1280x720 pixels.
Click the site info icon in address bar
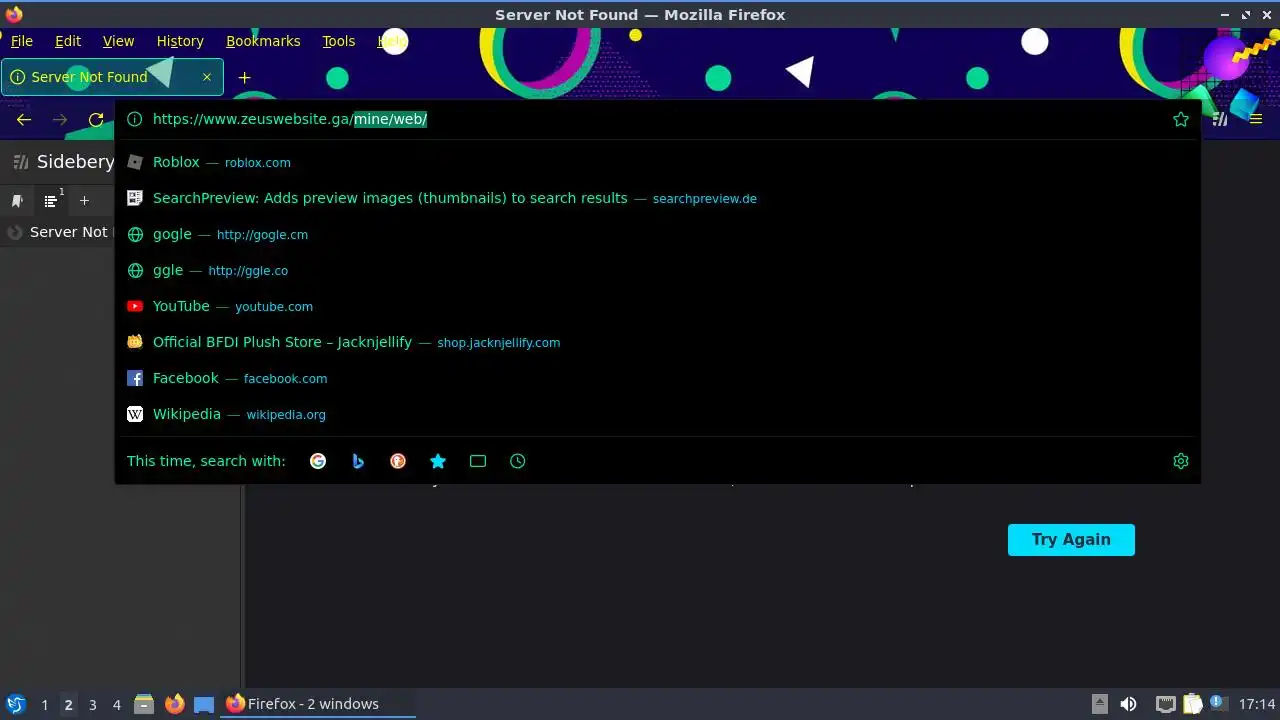[x=135, y=119]
